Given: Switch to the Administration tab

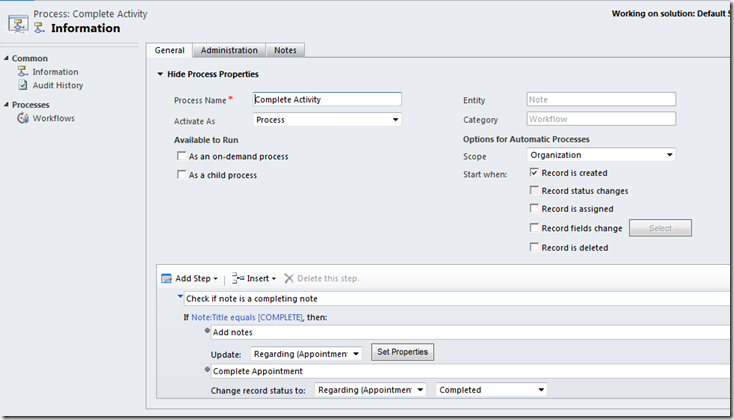Looking at the screenshot, I should [229, 50].
